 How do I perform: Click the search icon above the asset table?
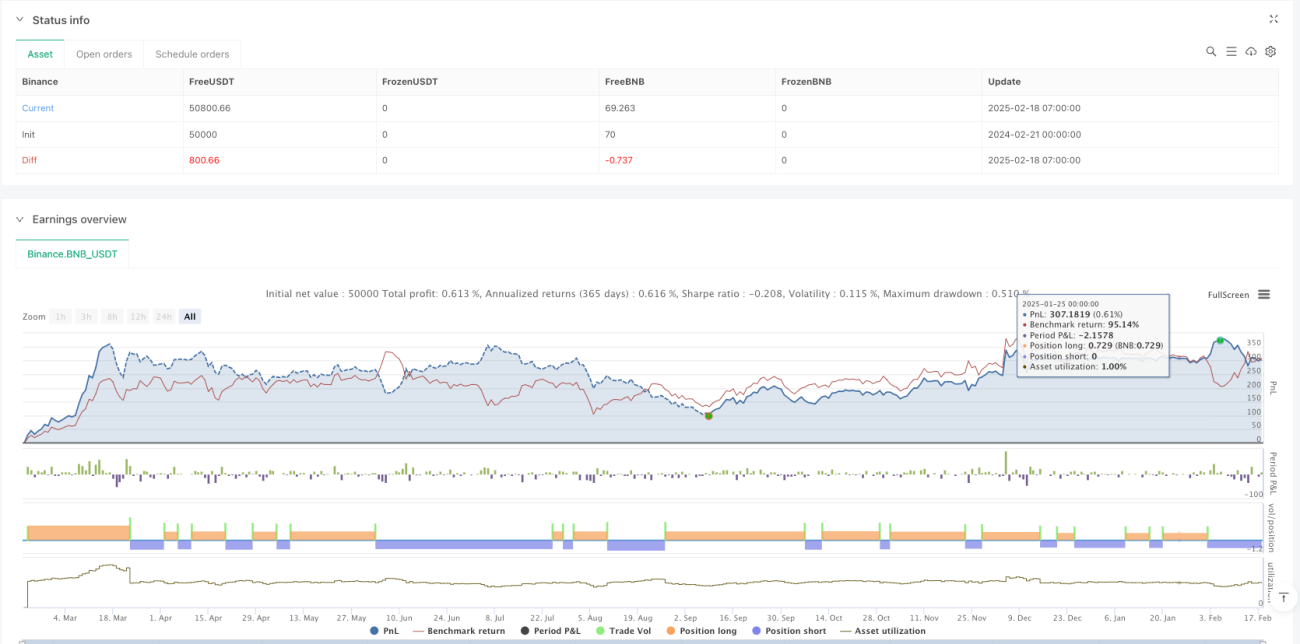tap(1211, 51)
